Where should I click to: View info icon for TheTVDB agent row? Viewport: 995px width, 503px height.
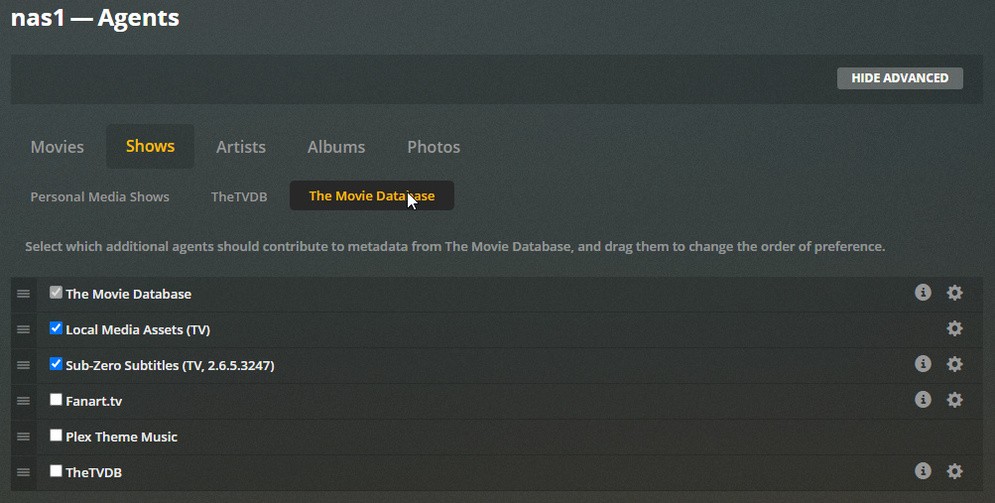click(923, 471)
